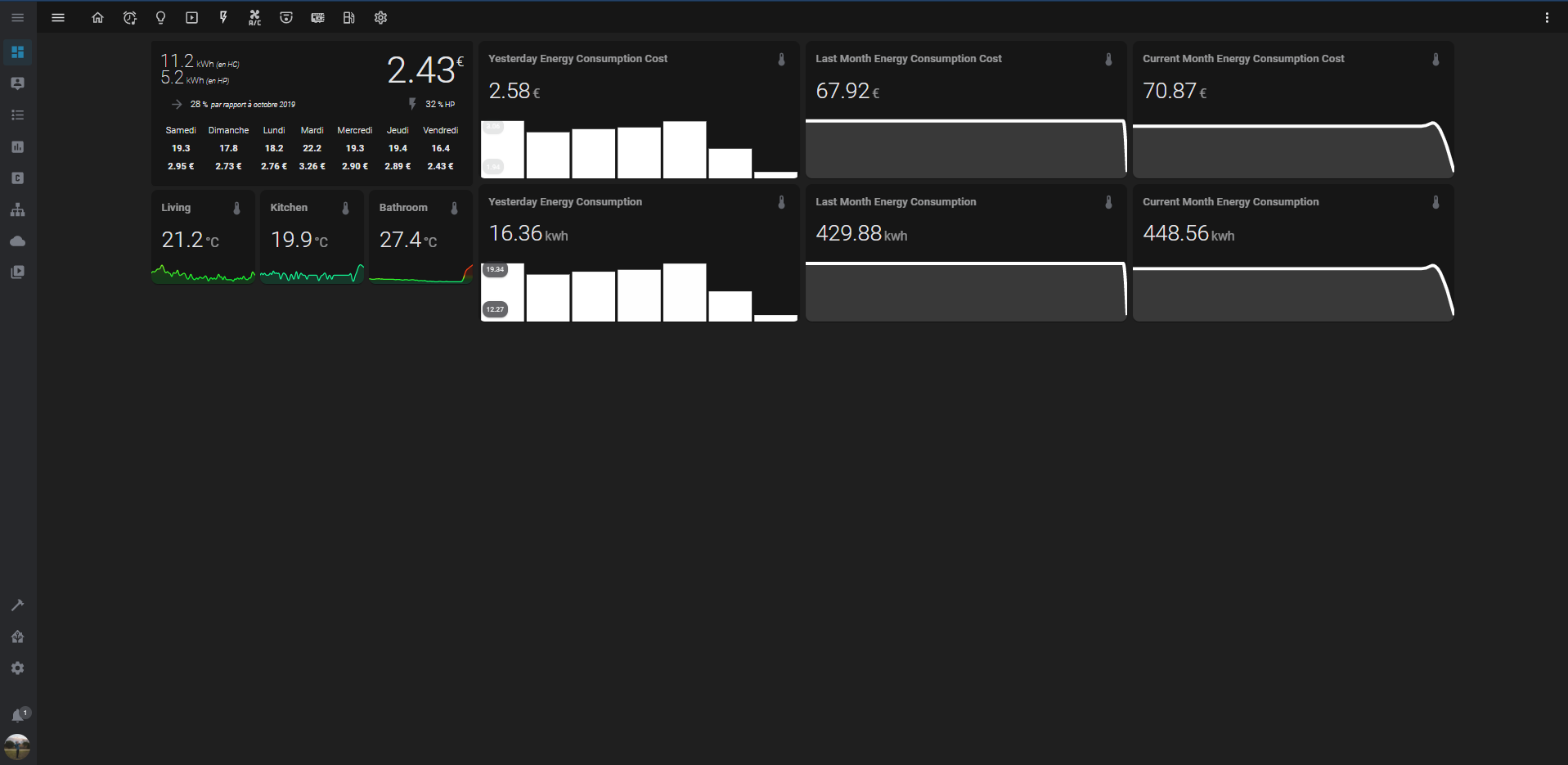This screenshot has width=1568, height=765.
Task: Select the Dimanche column in weekly history
Action: (228, 148)
